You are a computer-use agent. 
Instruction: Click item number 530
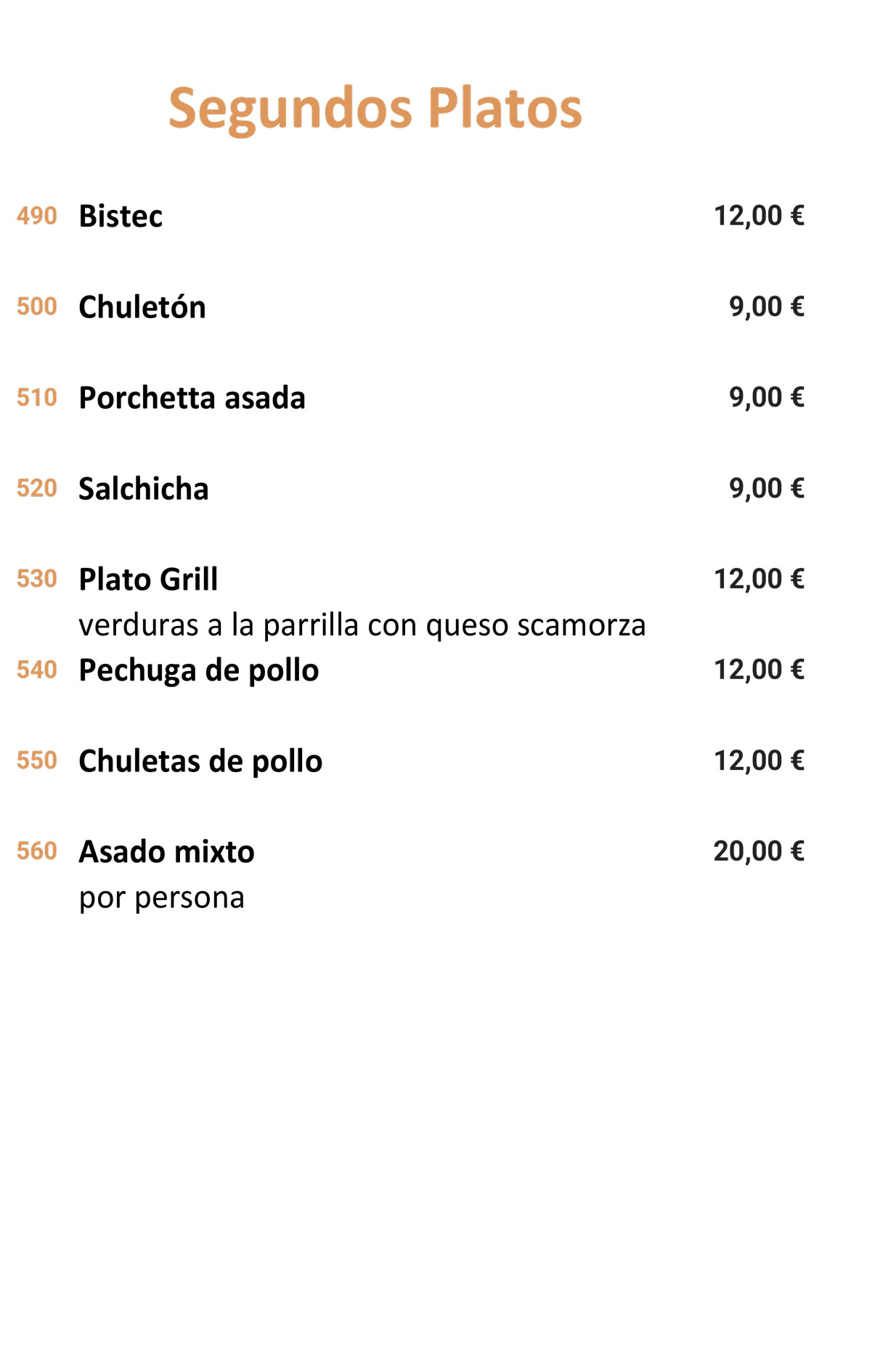[x=37, y=579]
